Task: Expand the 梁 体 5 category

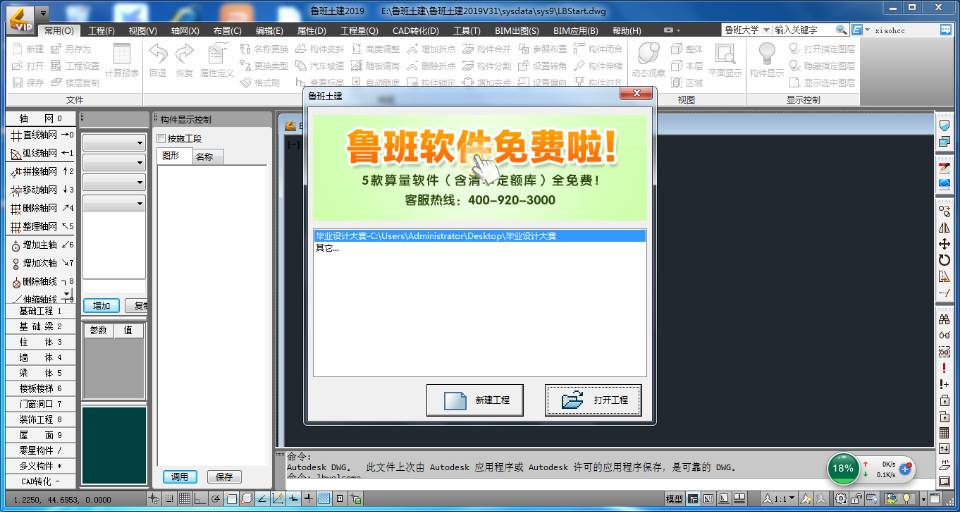Action: point(41,373)
